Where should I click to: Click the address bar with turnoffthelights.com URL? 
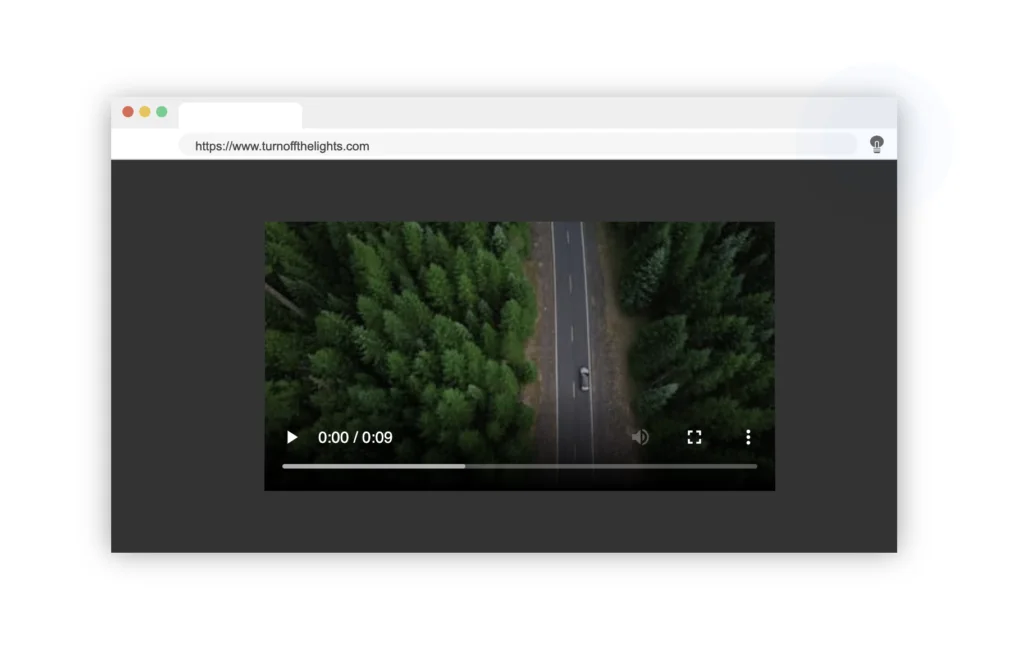(517, 146)
